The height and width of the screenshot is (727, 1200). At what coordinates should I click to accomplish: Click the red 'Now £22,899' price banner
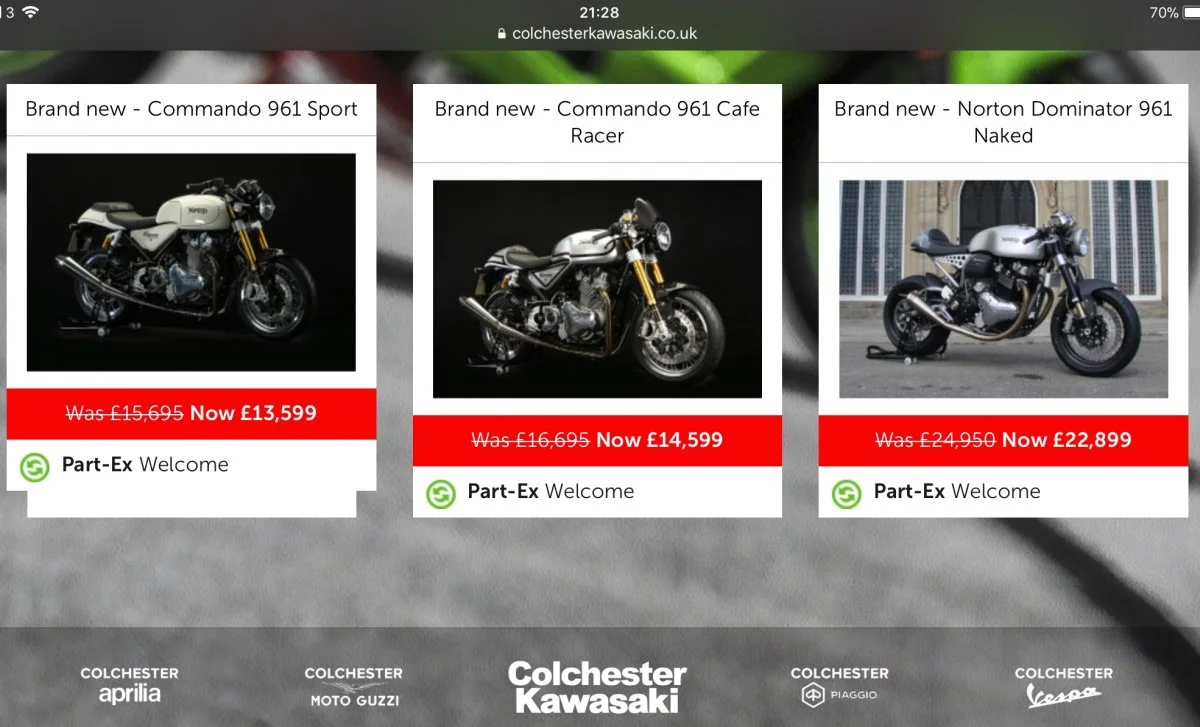click(x=1003, y=440)
